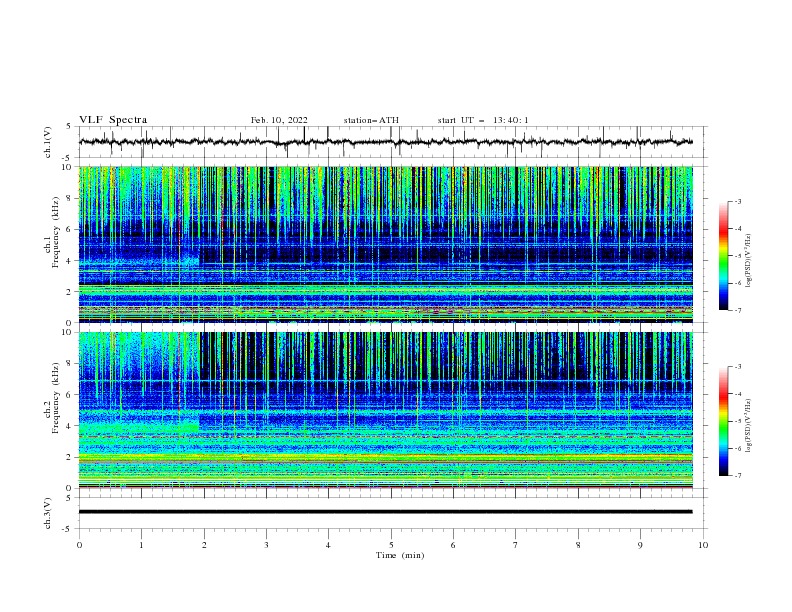Click the 'ch.3(V)' axis label

pyautogui.click(x=48, y=513)
